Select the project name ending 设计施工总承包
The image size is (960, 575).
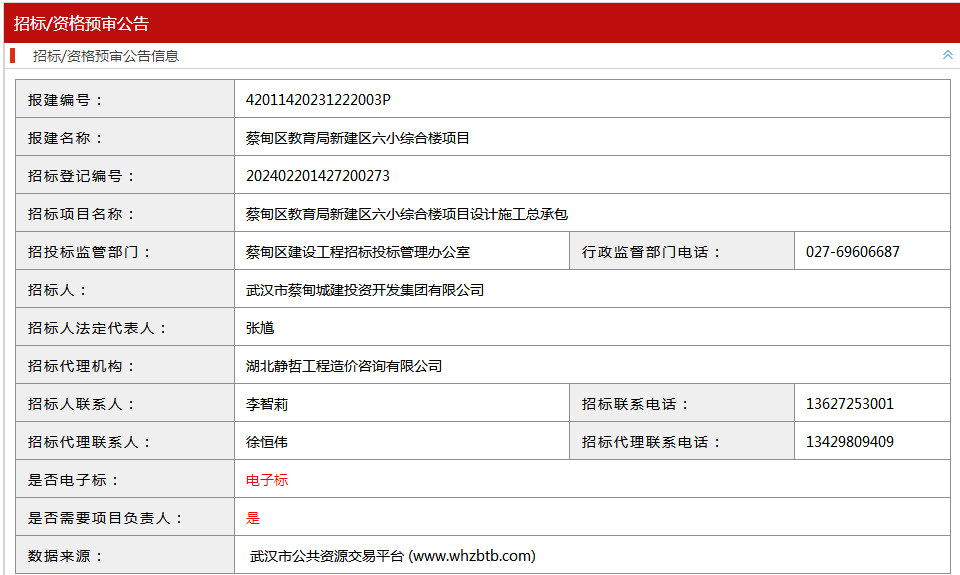[x=407, y=214]
